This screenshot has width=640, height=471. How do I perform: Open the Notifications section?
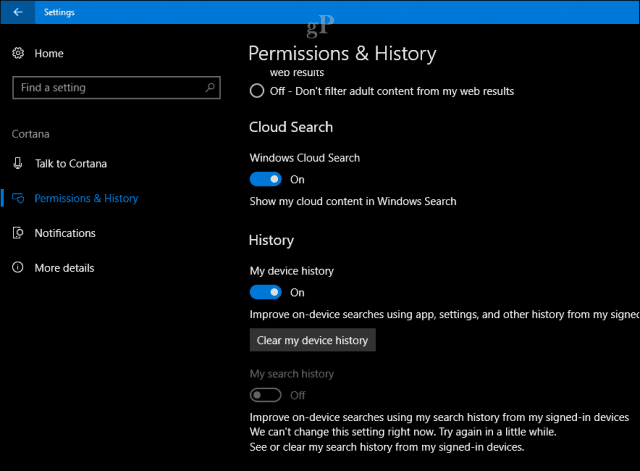(65, 233)
